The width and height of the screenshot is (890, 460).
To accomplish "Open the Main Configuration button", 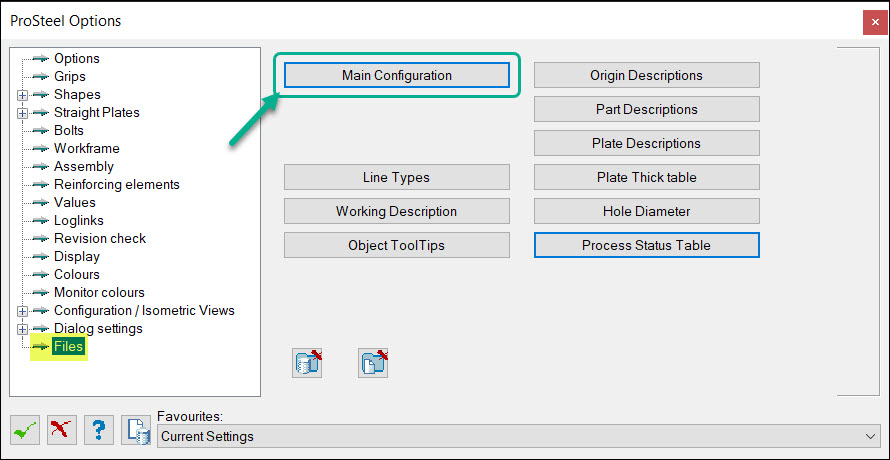I will pyautogui.click(x=397, y=75).
